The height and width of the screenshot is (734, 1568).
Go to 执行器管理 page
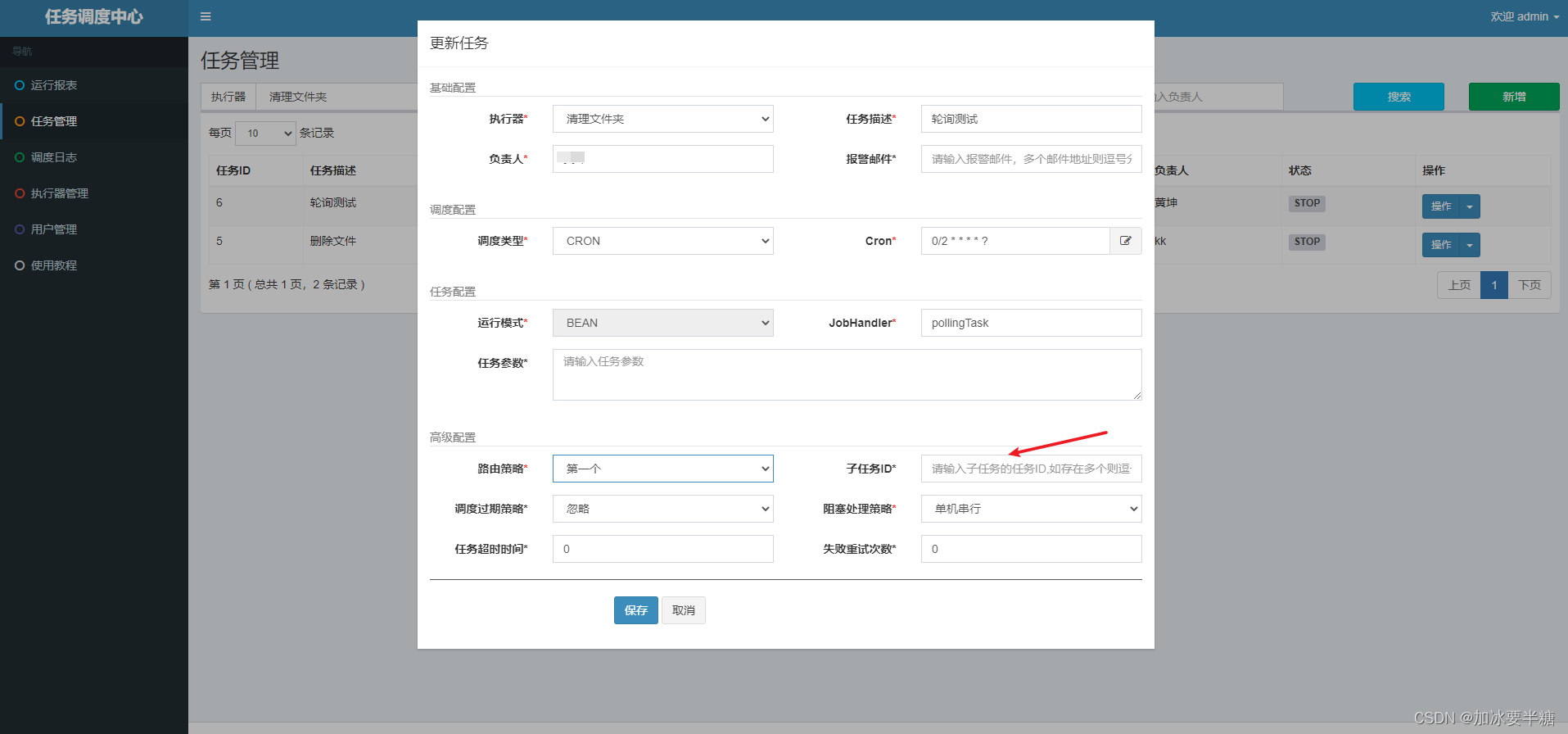(x=94, y=193)
